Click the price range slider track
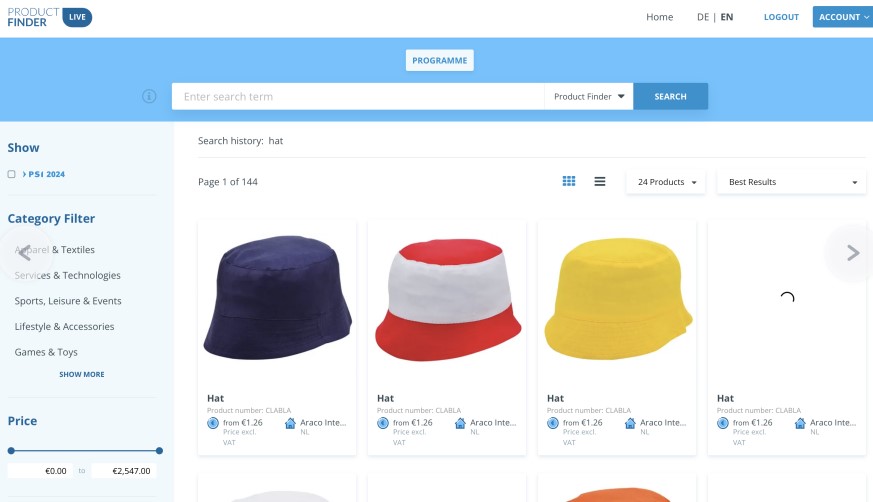The height and width of the screenshot is (502, 873). click(x=85, y=451)
